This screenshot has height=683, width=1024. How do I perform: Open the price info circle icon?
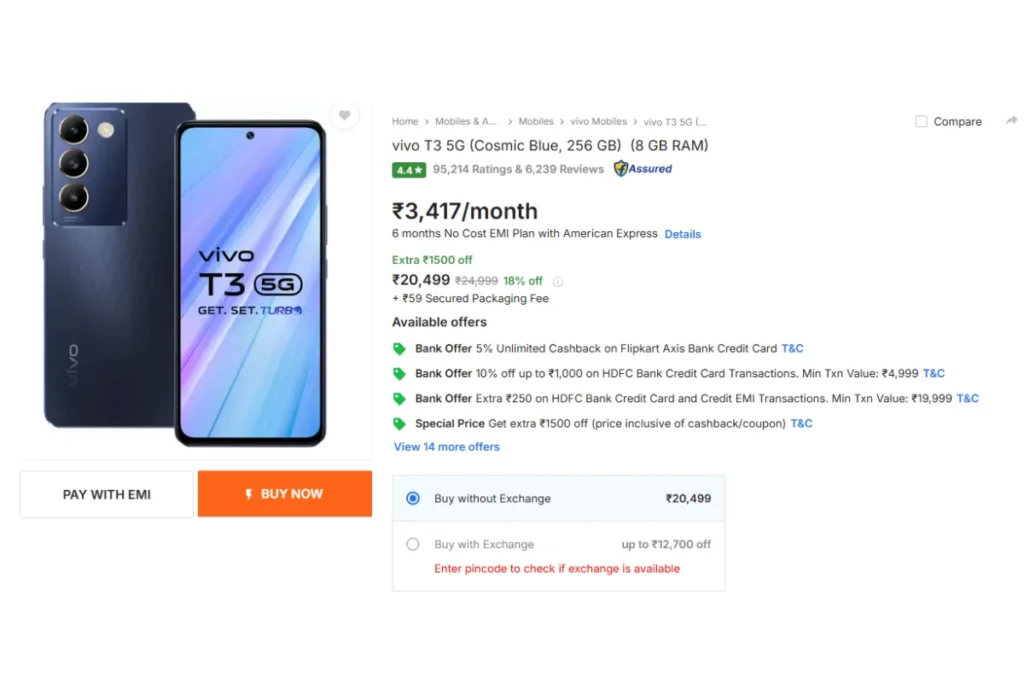point(558,281)
